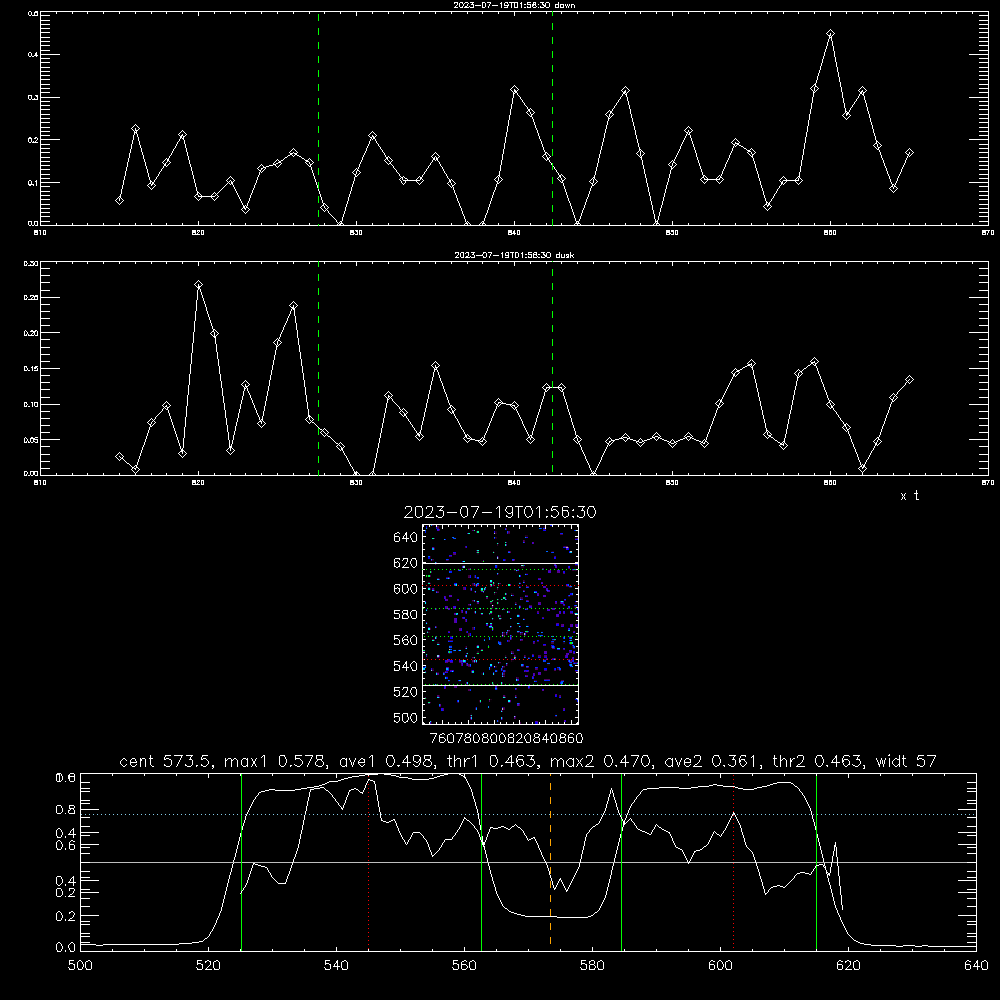Click the green vertical line near 585 in bottom plot
The width and height of the screenshot is (1000, 1000).
pos(621,861)
